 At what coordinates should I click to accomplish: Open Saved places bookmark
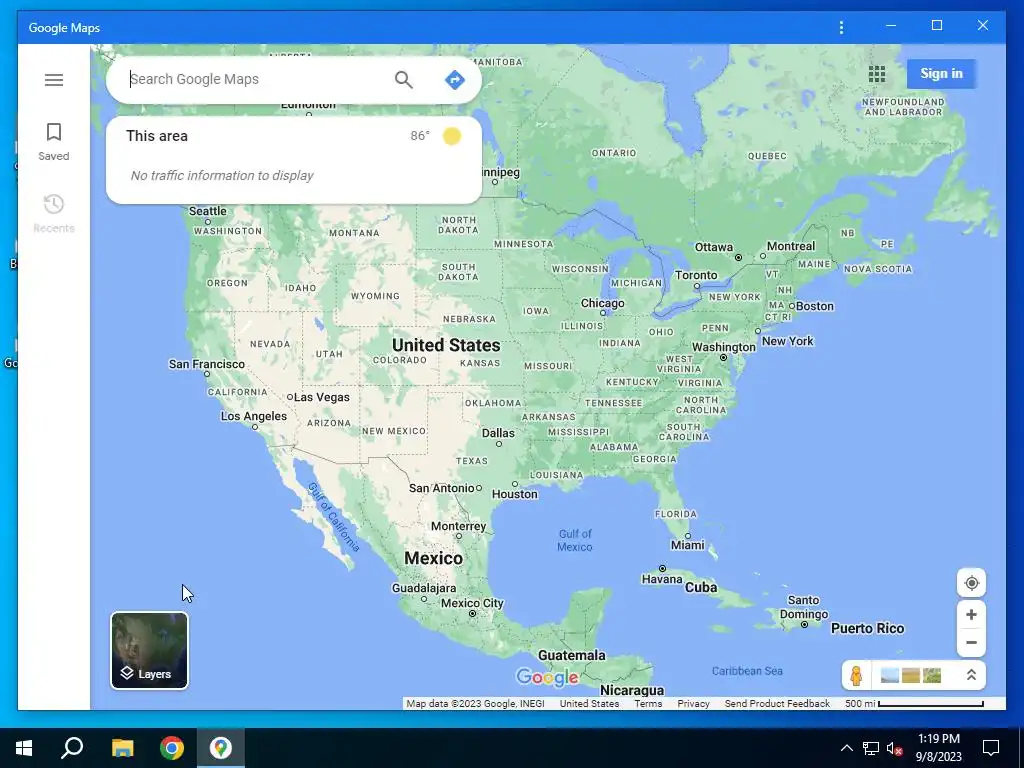54,141
